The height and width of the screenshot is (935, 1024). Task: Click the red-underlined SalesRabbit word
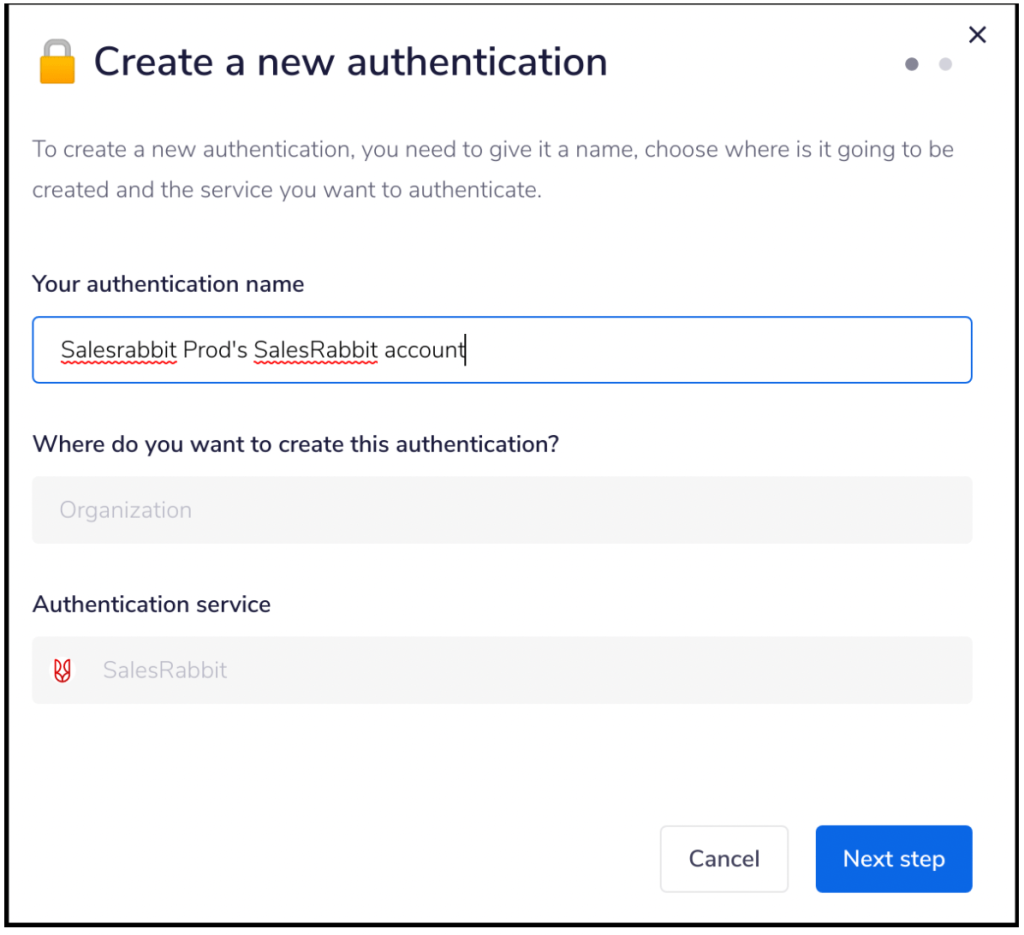click(x=314, y=349)
